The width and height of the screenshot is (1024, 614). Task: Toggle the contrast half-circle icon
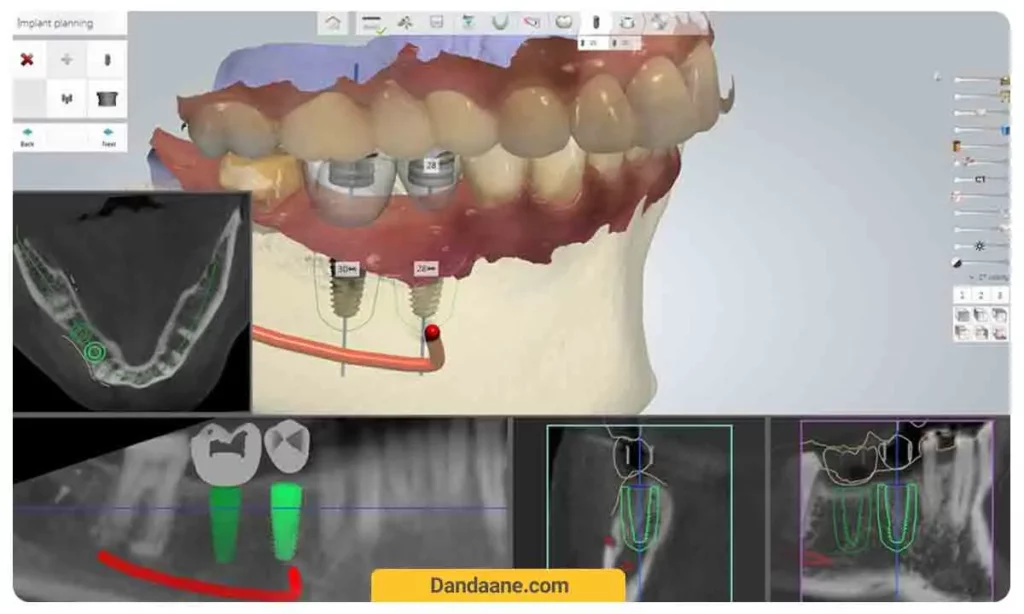[x=957, y=262]
